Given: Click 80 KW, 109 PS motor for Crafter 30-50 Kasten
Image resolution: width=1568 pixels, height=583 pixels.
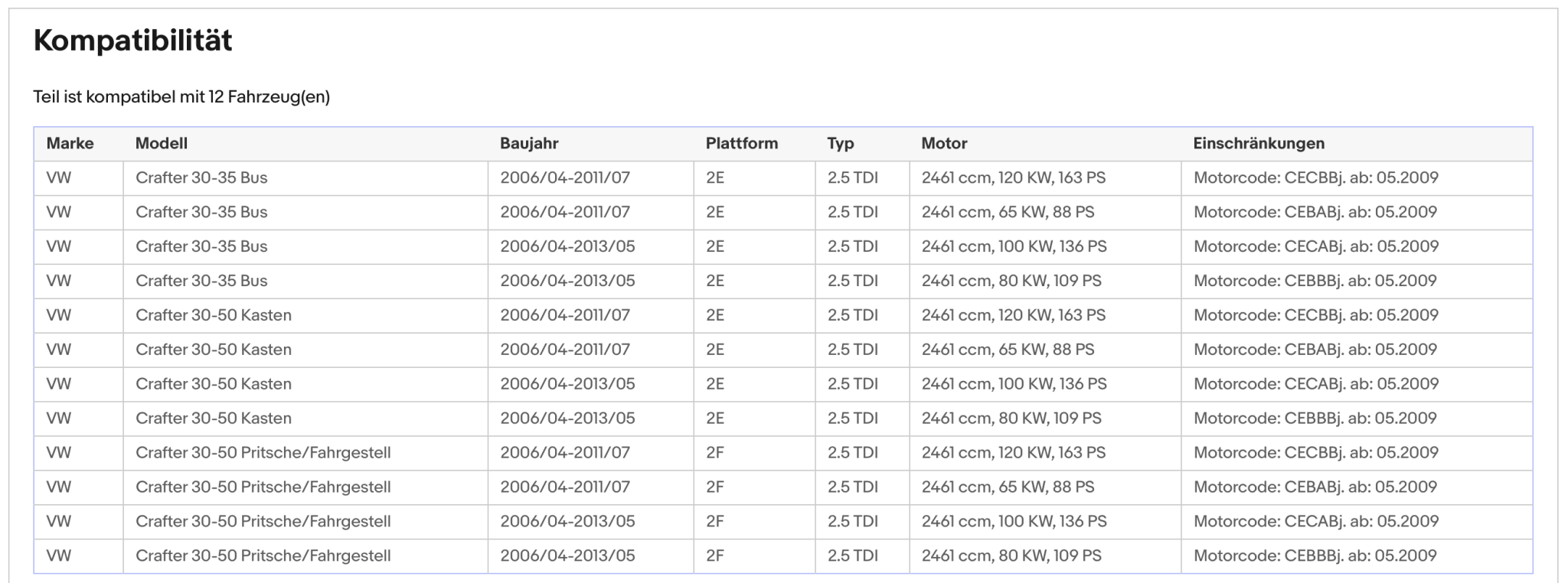Looking at the screenshot, I should [x=1011, y=419].
